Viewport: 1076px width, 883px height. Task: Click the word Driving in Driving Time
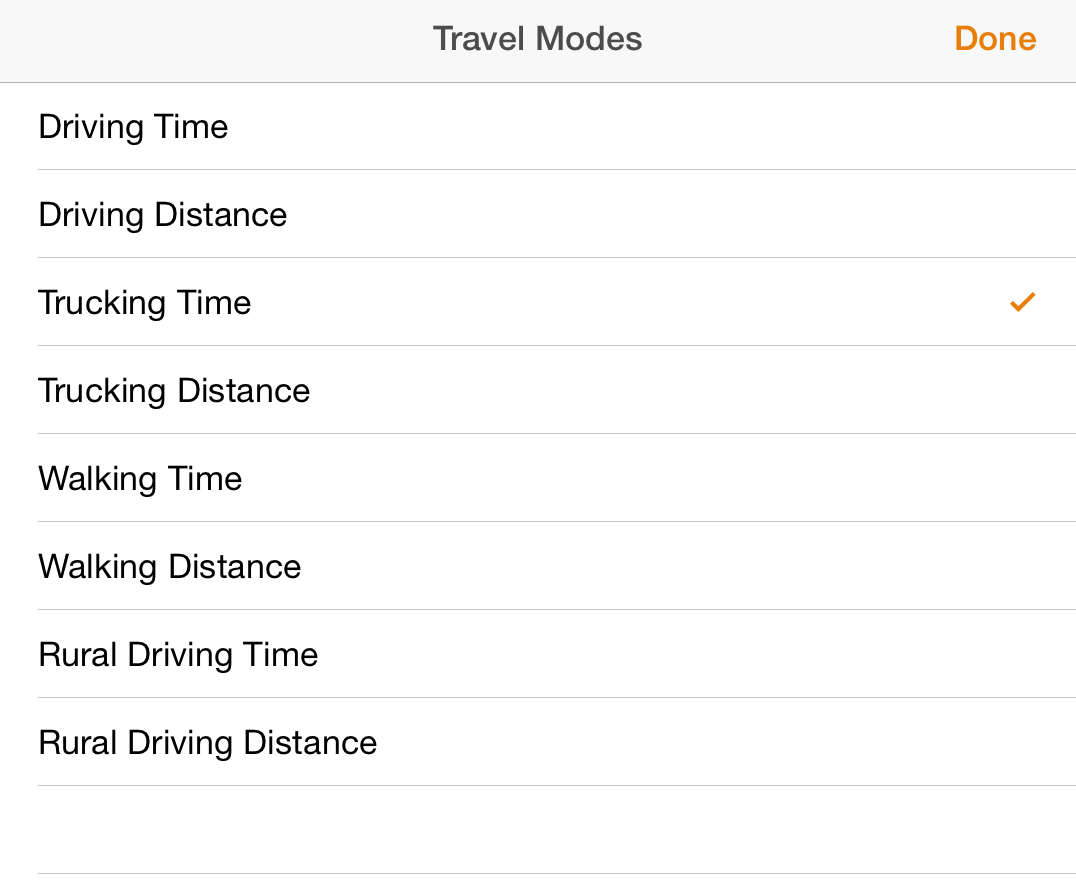[91, 127]
